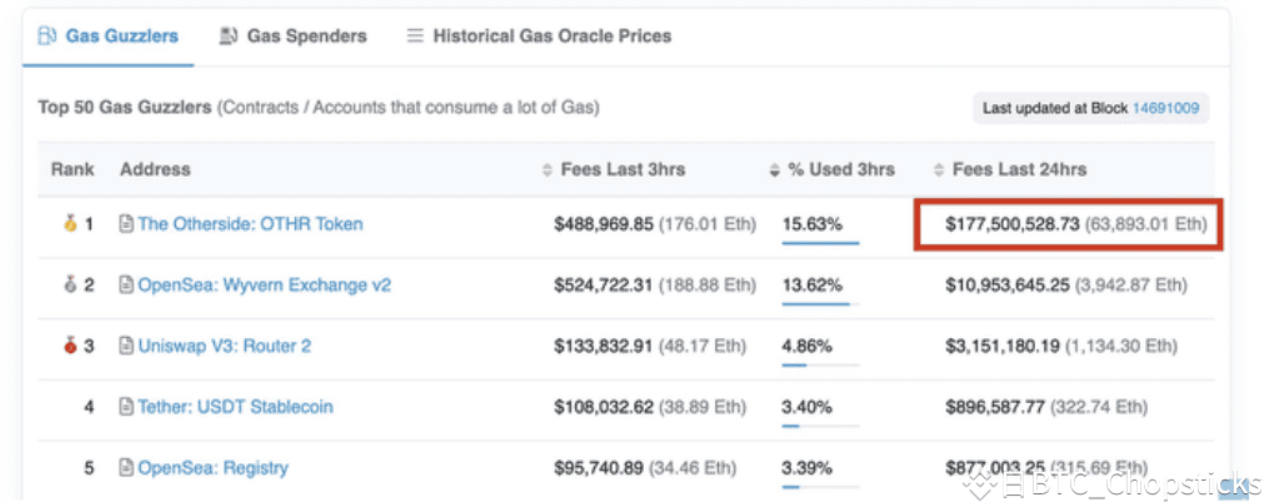This screenshot has height=504, width=1266.
Task: Select the $177,500,528.73 24hr fees value
Action: pos(1012,224)
